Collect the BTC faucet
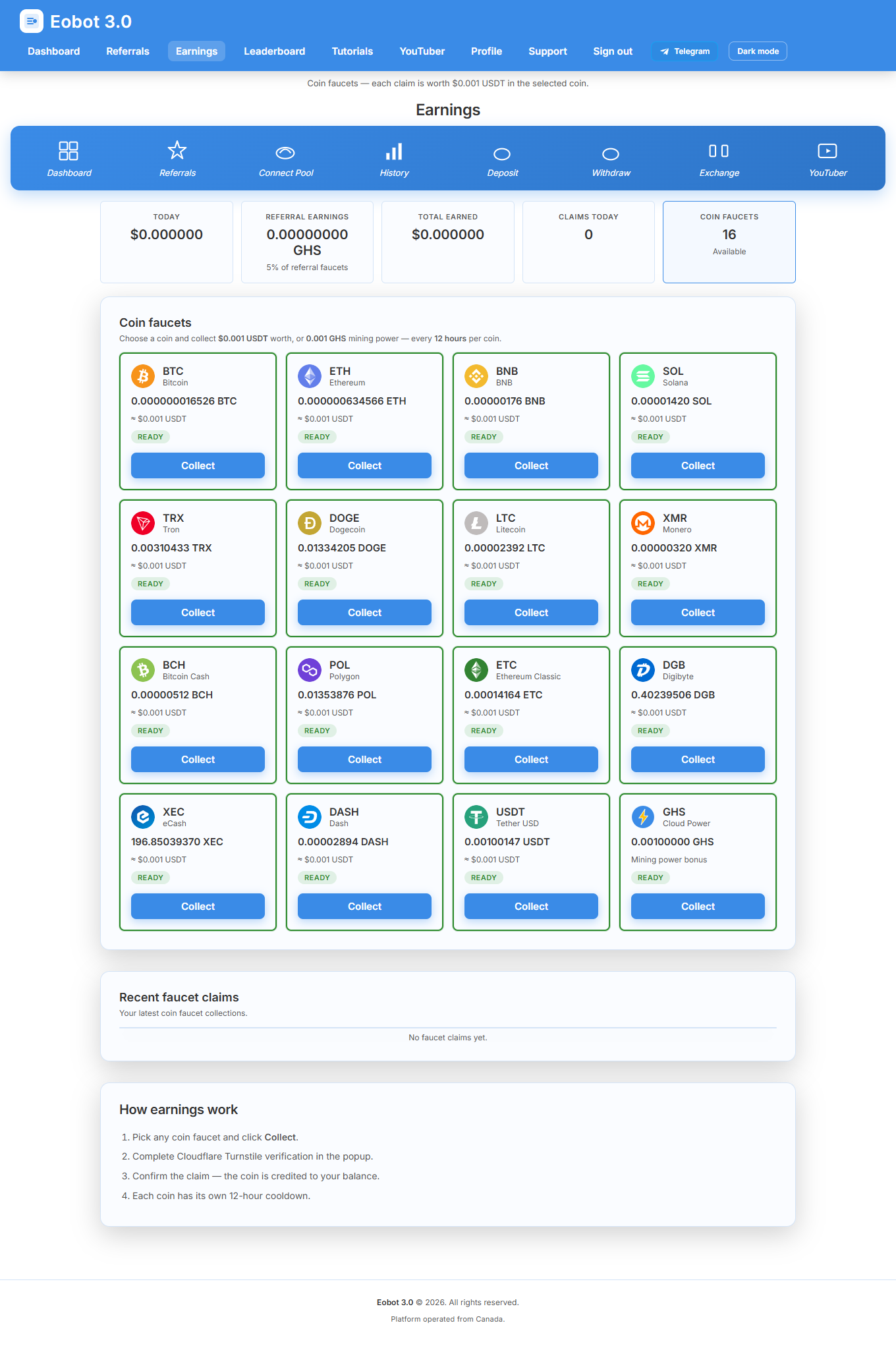 (198, 466)
